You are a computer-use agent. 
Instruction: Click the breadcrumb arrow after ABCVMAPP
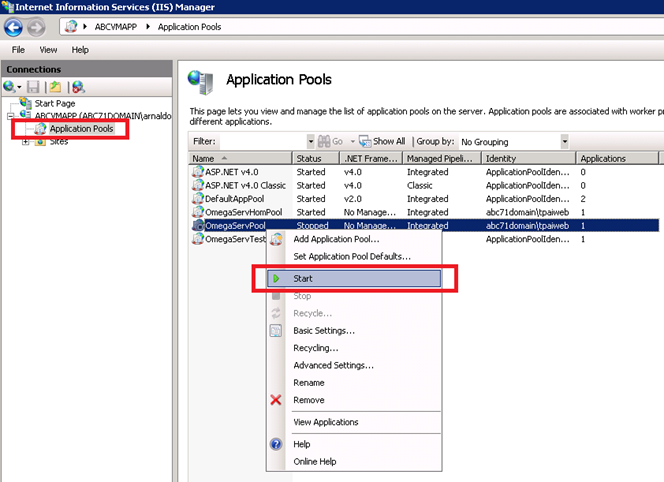(148, 27)
